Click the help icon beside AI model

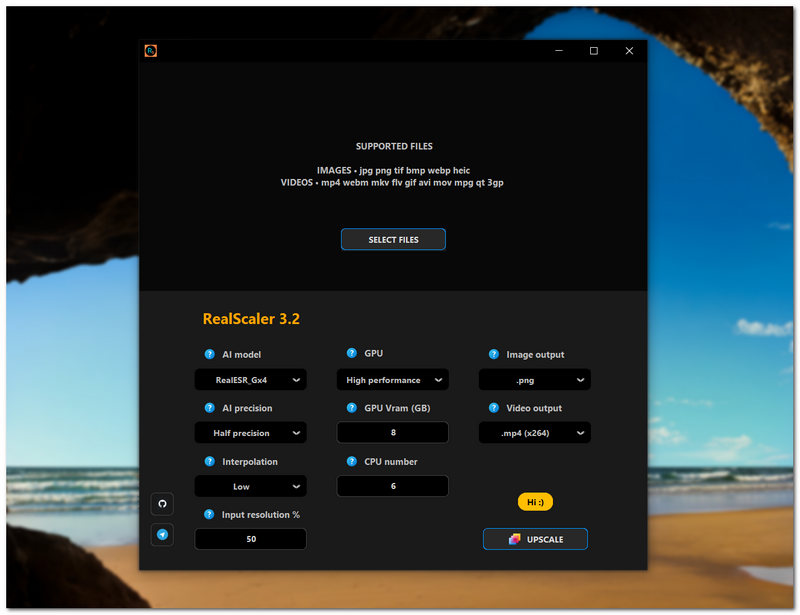209,354
